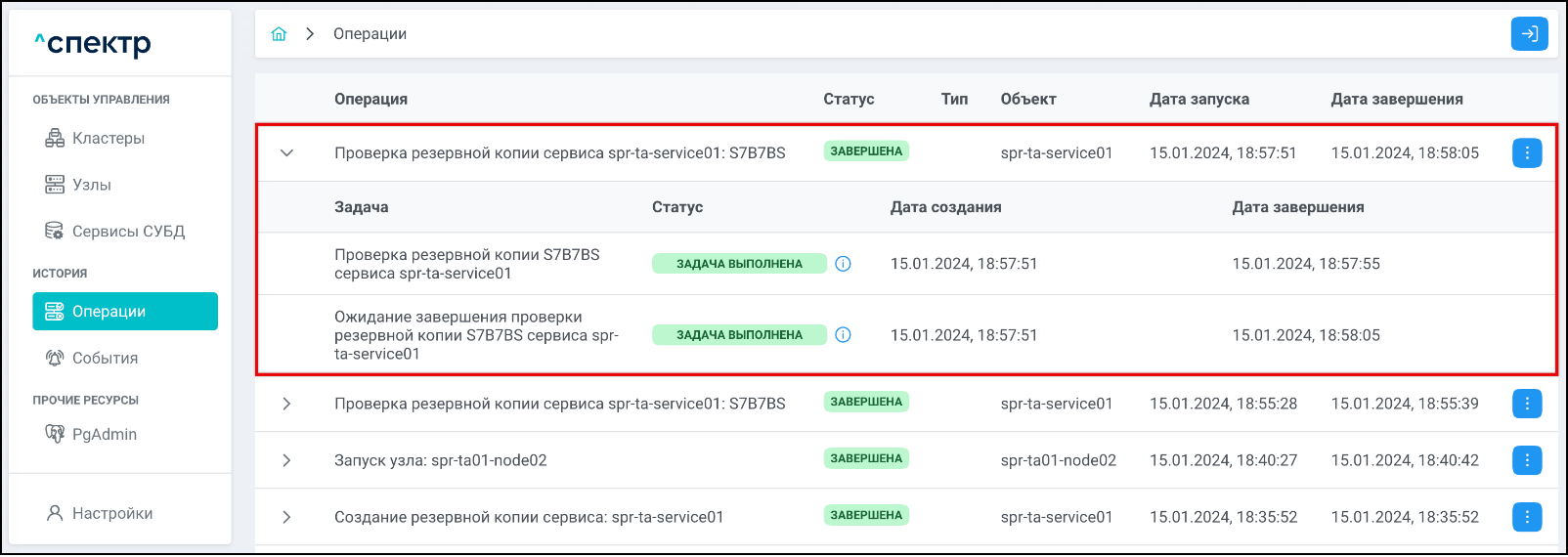Select the Операции sidebar item

pos(124,312)
